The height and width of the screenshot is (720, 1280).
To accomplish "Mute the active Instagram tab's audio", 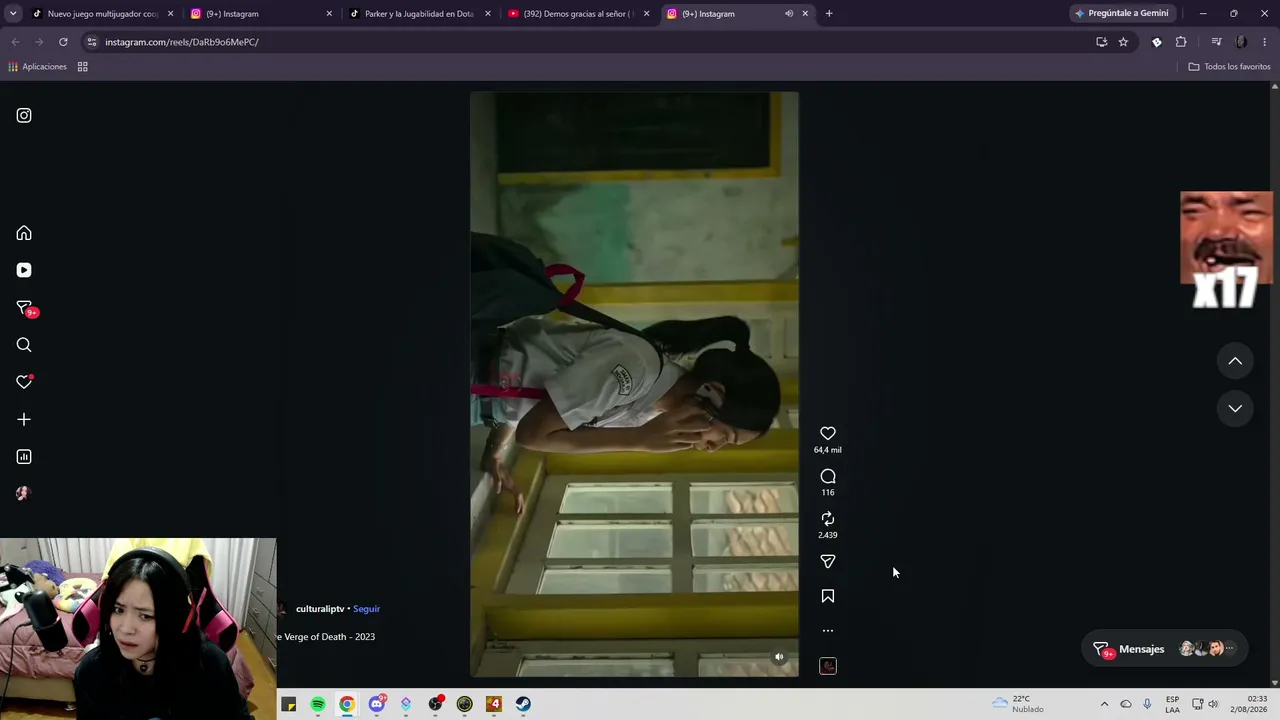I will pyautogui.click(x=789, y=14).
